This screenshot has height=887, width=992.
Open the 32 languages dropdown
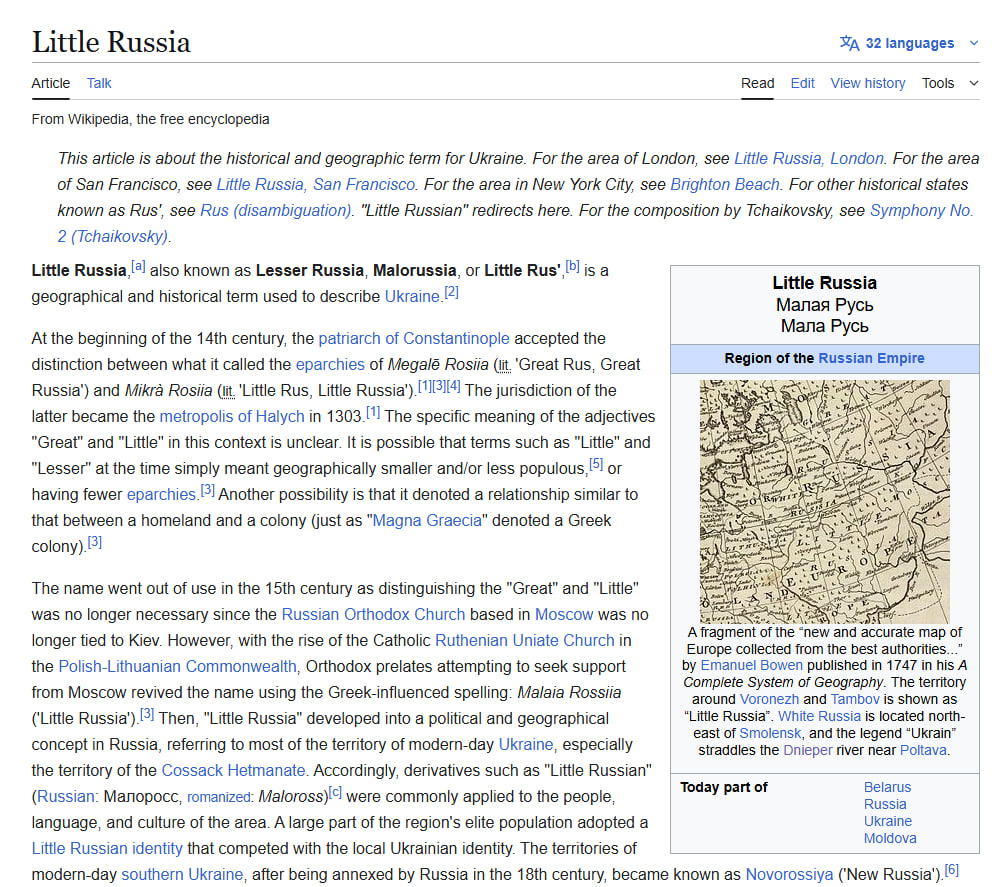point(909,43)
